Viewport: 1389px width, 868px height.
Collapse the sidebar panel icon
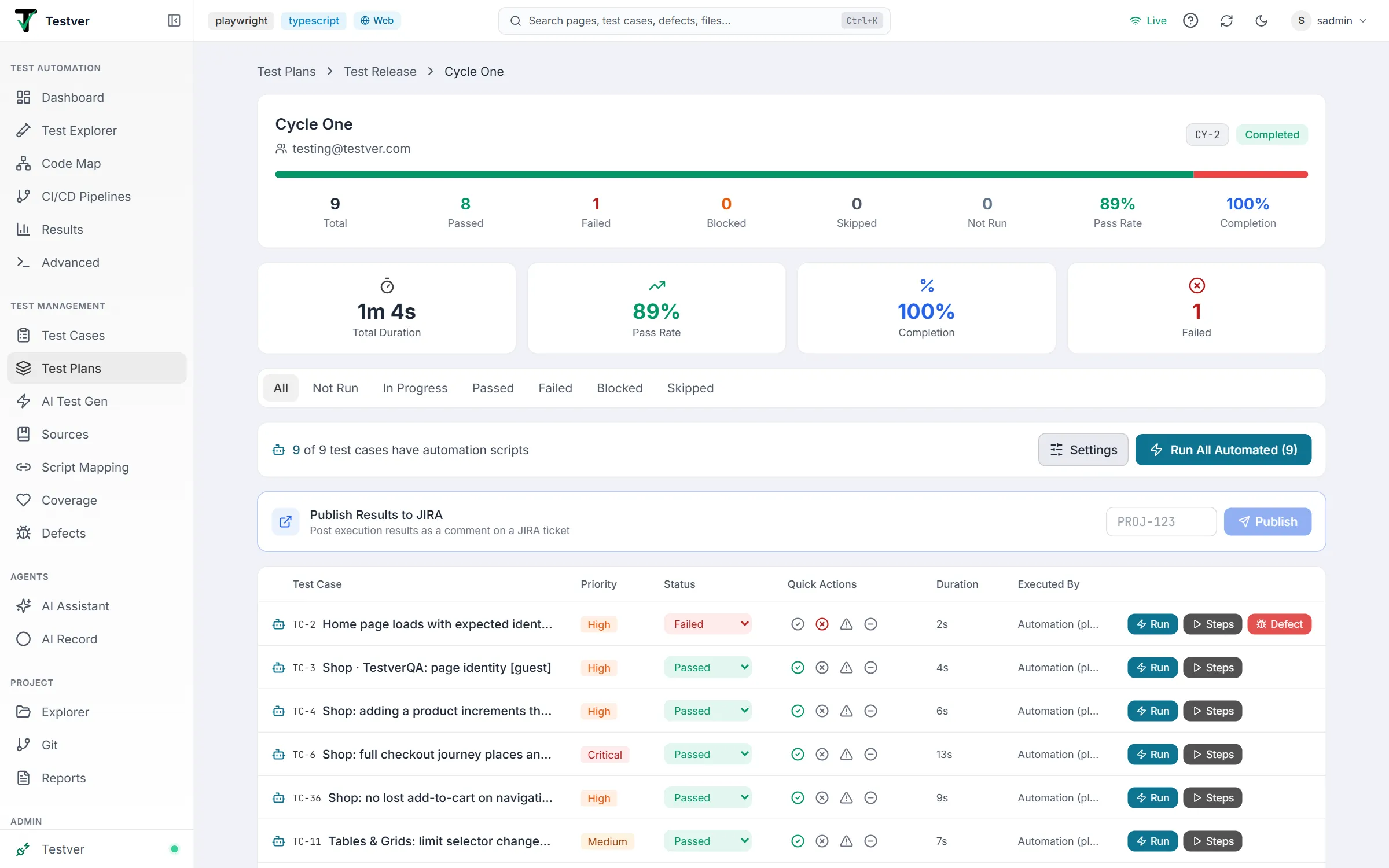tap(174, 21)
